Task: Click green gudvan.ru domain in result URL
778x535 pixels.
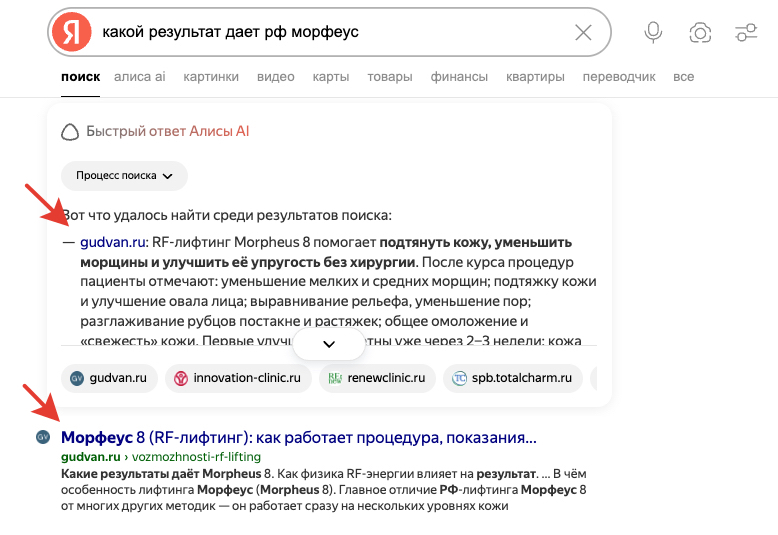Action: [x=91, y=457]
